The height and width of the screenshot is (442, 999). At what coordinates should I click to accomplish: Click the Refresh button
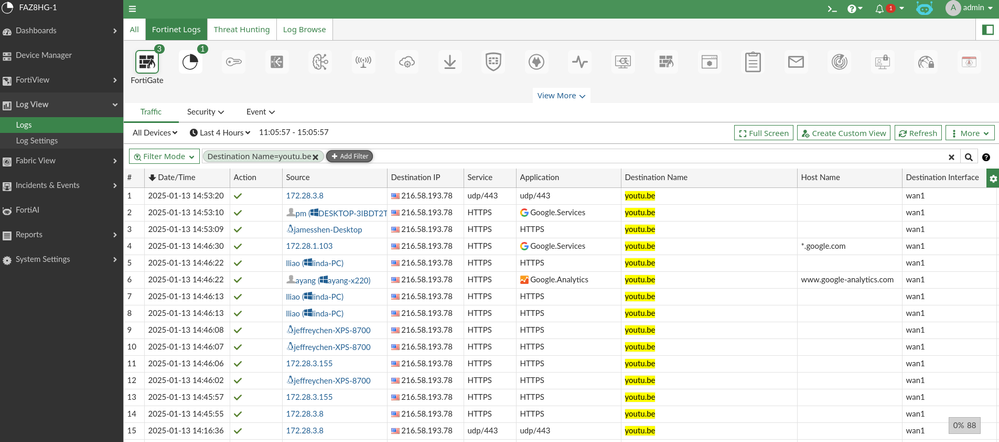click(x=917, y=133)
